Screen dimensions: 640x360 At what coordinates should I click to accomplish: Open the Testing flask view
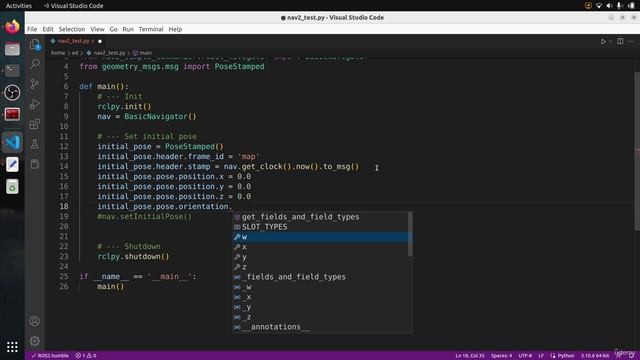(35, 144)
